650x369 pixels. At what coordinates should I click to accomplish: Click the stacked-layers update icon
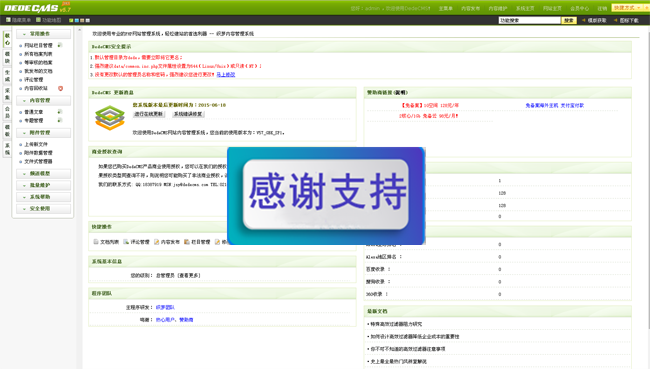tap(110, 118)
